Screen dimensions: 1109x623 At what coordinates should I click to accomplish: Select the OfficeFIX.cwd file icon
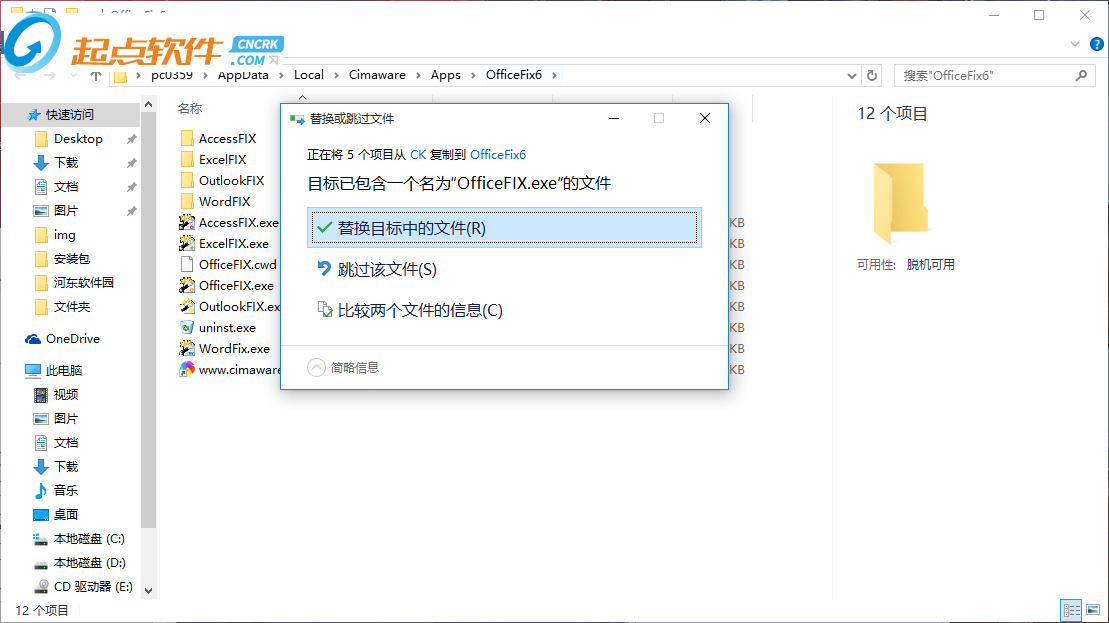pos(187,264)
